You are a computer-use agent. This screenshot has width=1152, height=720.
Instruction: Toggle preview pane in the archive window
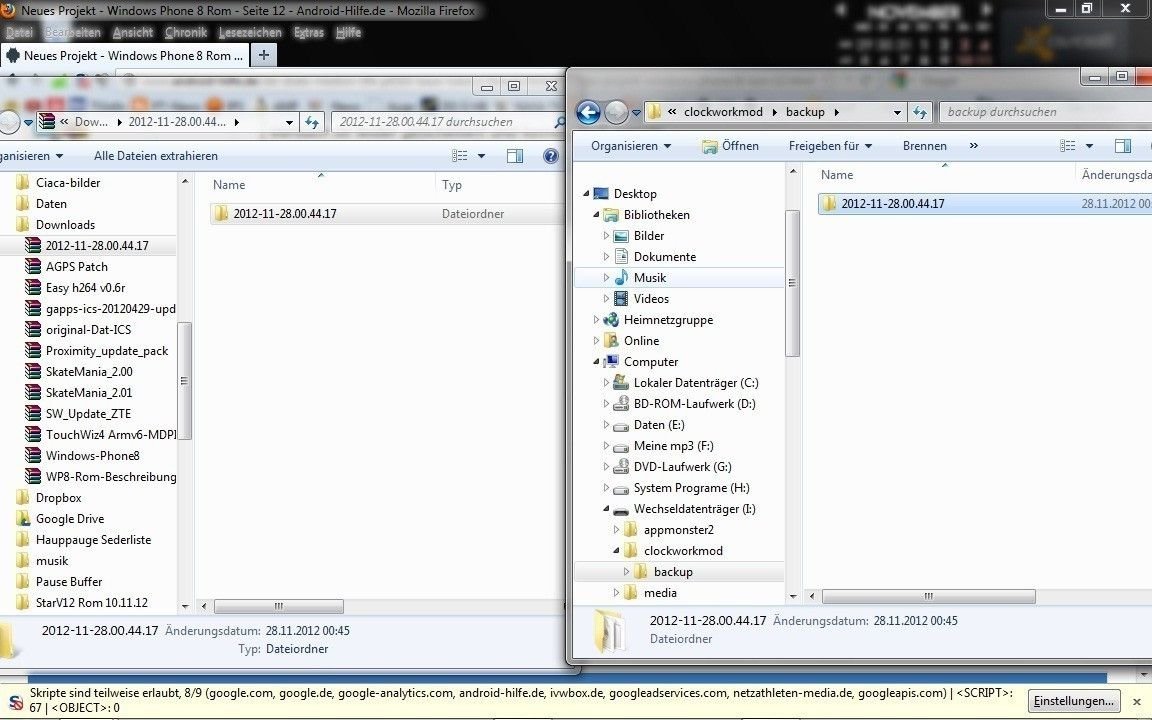(515, 156)
